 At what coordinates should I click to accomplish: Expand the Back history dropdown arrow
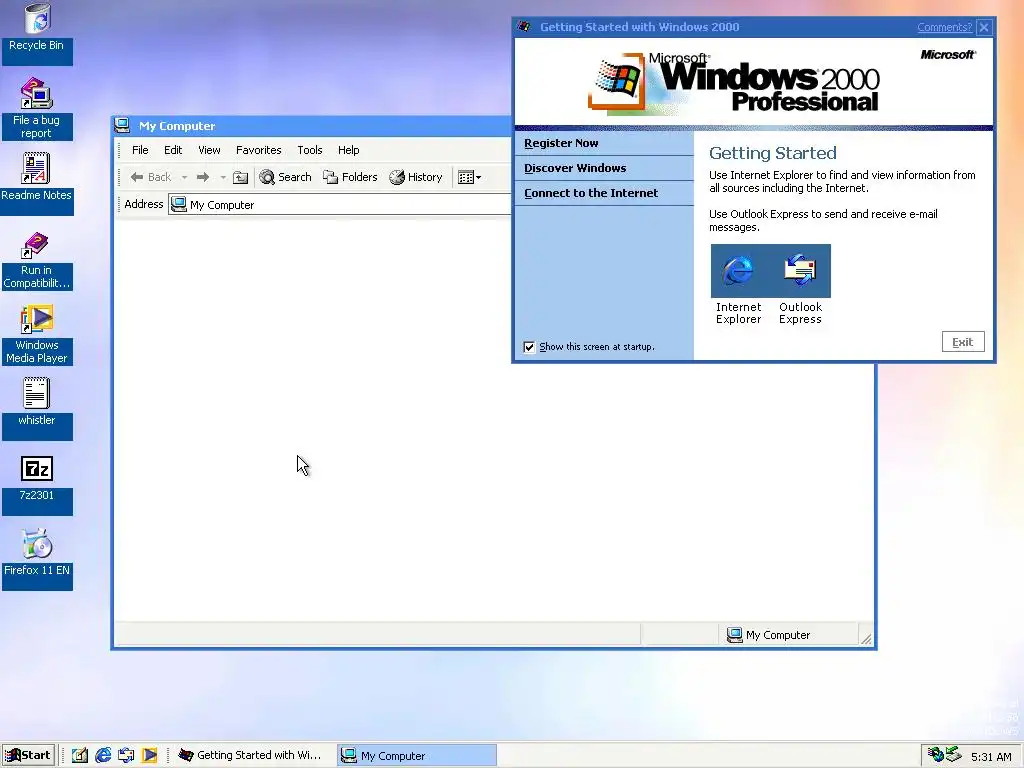coord(184,177)
